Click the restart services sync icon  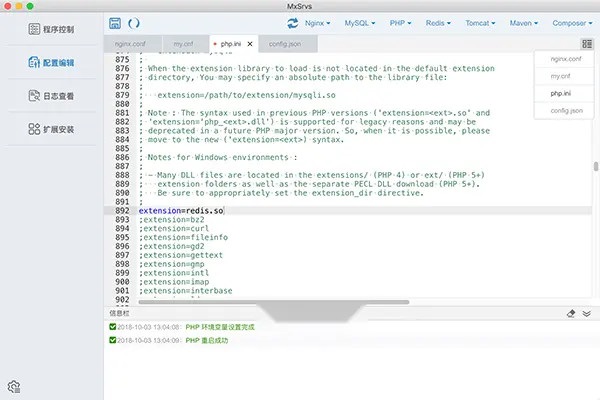pyautogui.click(x=293, y=23)
